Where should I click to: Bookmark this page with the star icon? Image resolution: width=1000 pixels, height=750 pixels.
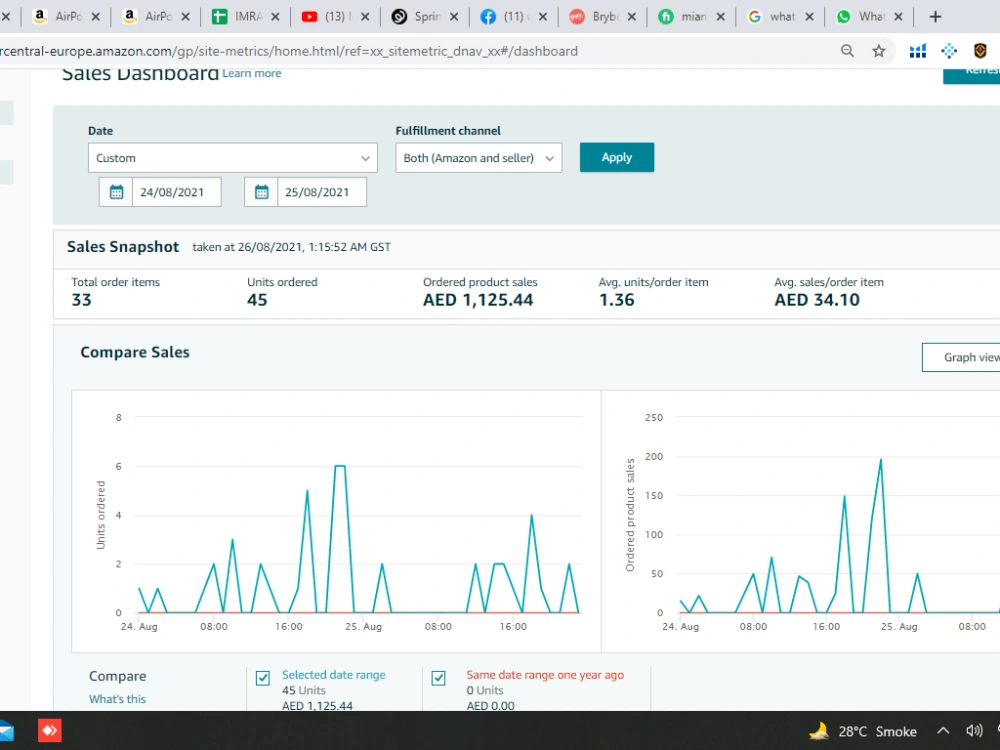[879, 51]
